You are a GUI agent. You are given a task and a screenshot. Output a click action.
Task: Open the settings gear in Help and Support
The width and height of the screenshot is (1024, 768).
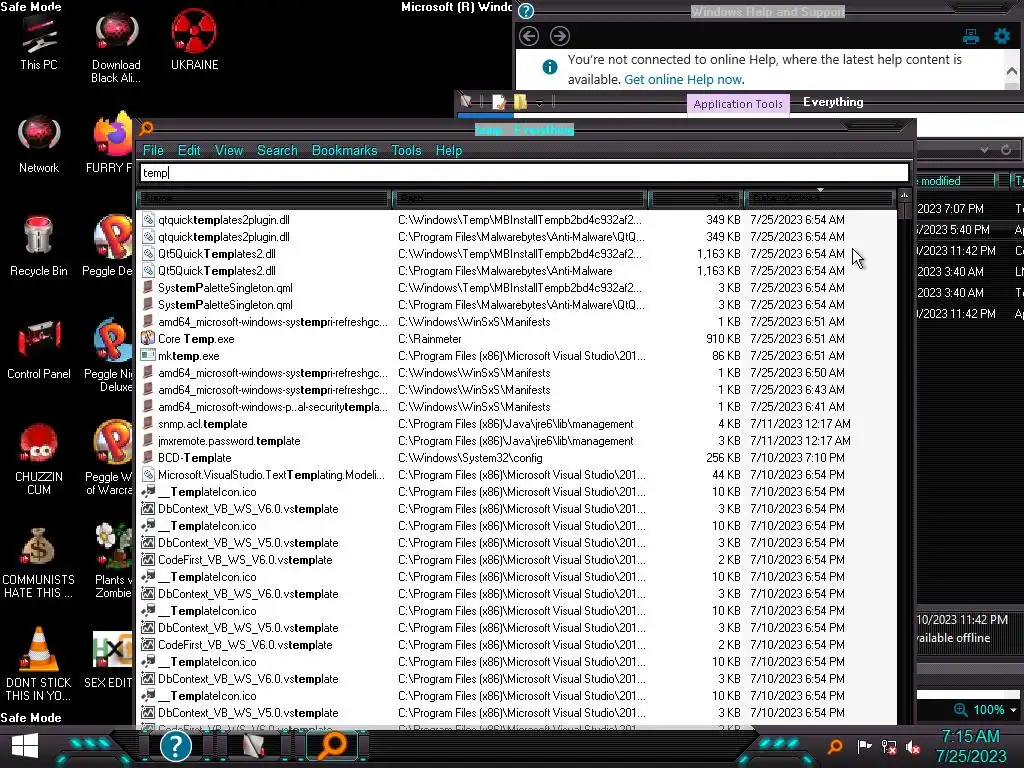(1002, 36)
